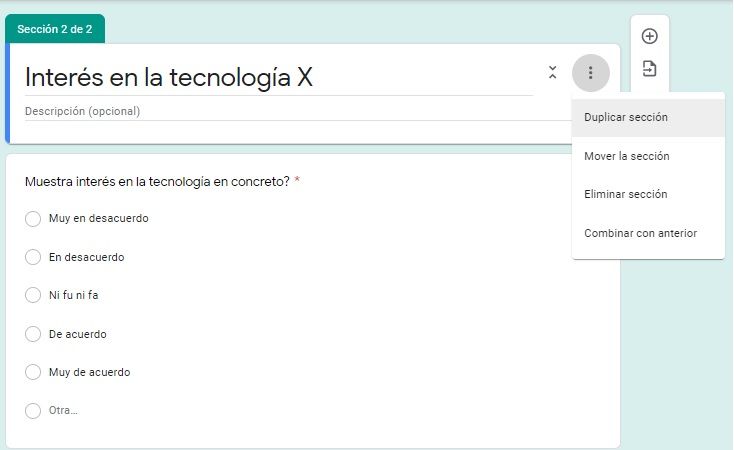Open the section three-dot options menu

(591, 73)
